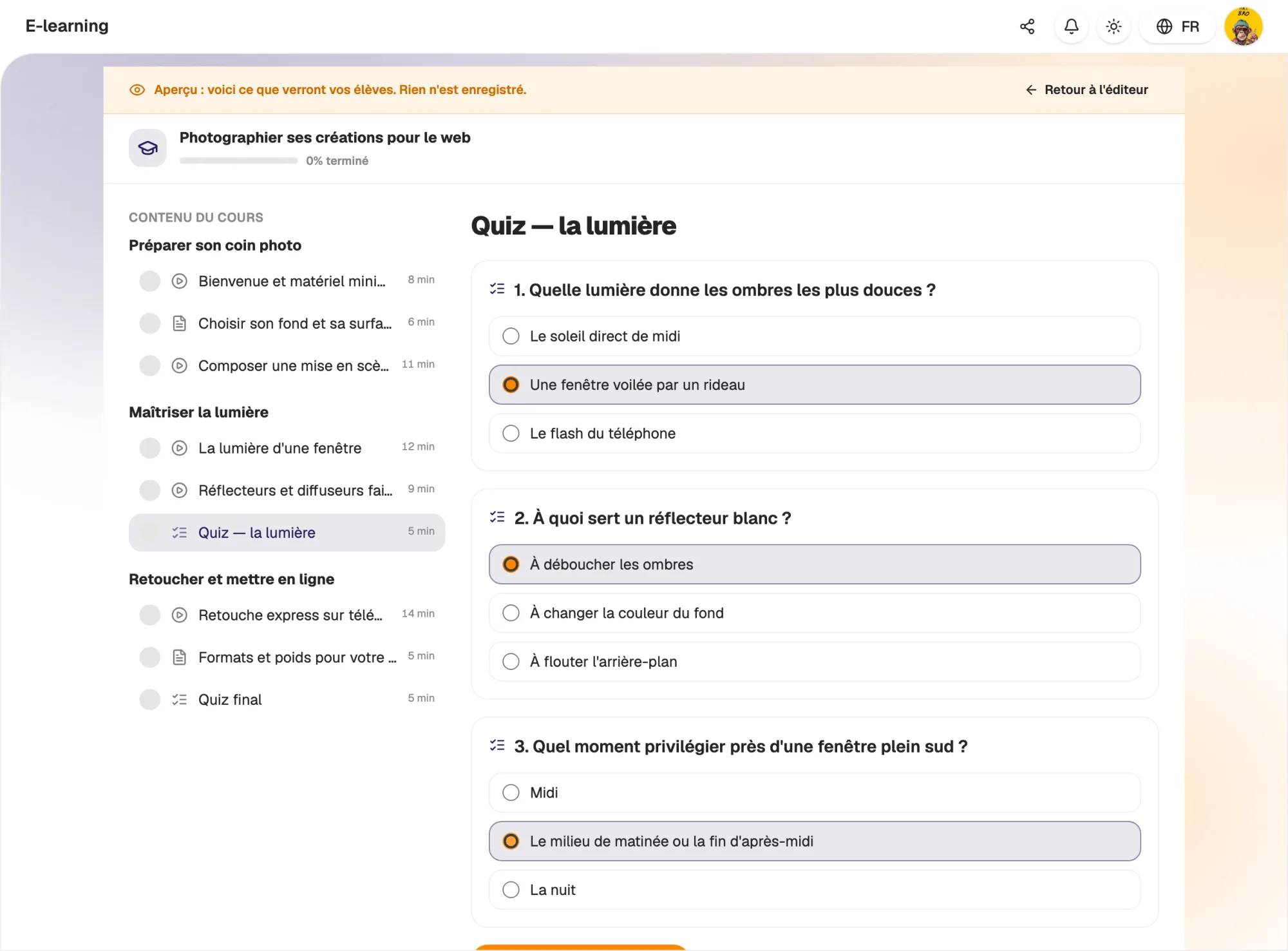
Task: Click the share icon in the header
Action: [1027, 26]
